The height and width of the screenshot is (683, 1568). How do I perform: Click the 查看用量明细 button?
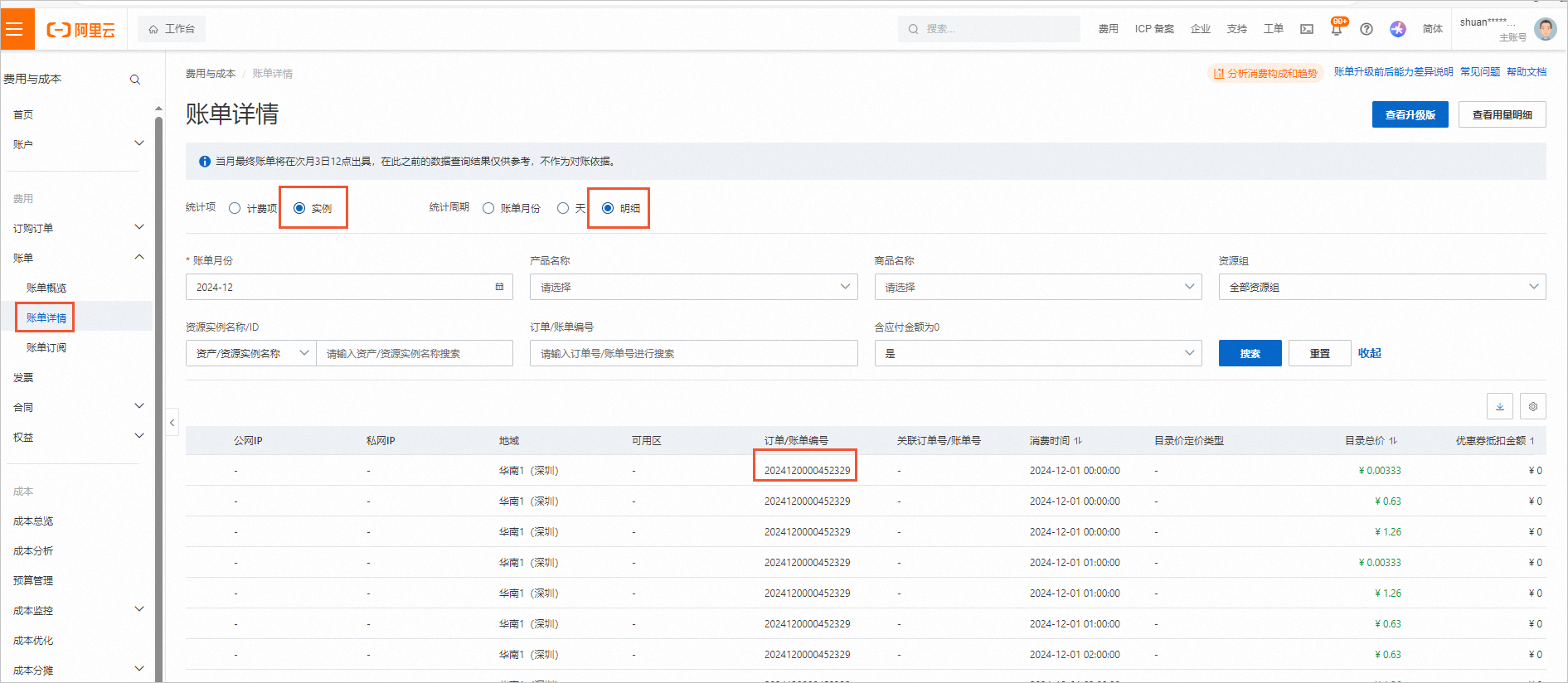click(1502, 114)
